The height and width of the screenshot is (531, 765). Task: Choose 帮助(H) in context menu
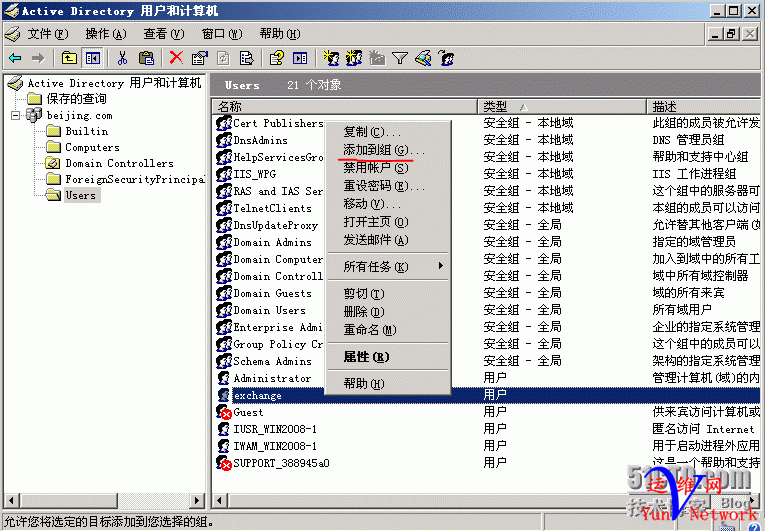388,384
